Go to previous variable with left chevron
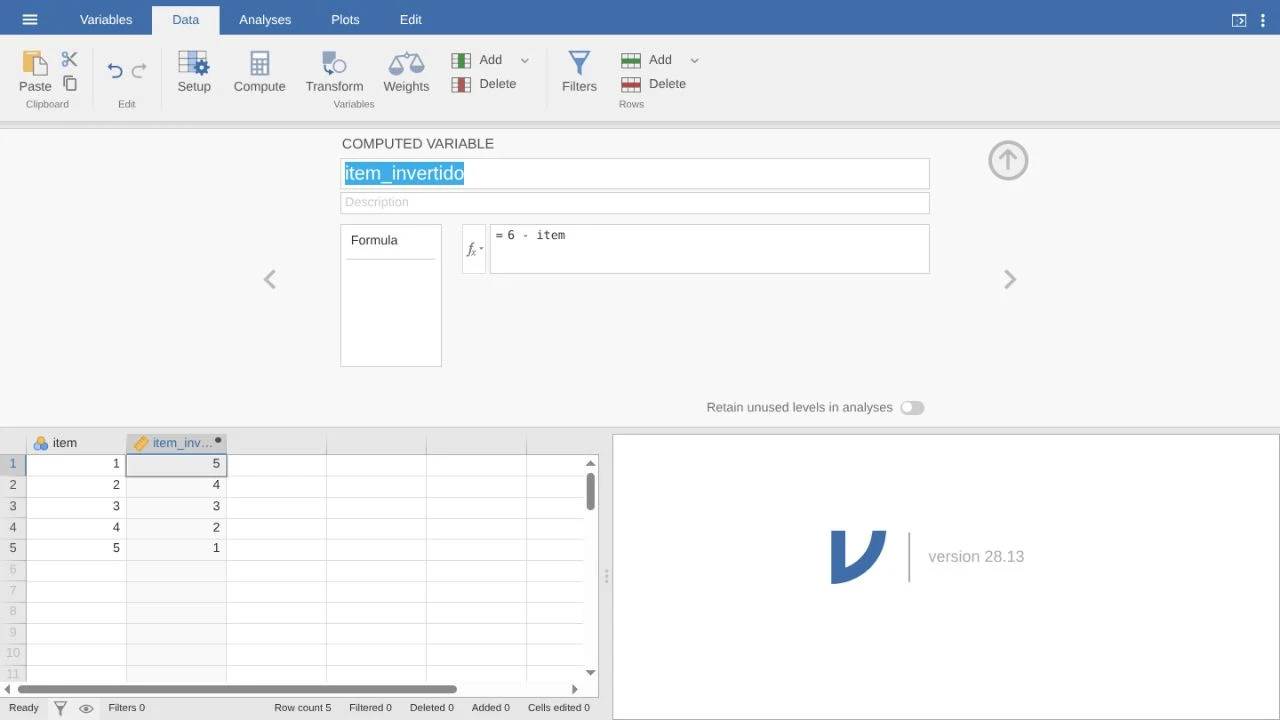1280x720 pixels. pyautogui.click(x=269, y=279)
